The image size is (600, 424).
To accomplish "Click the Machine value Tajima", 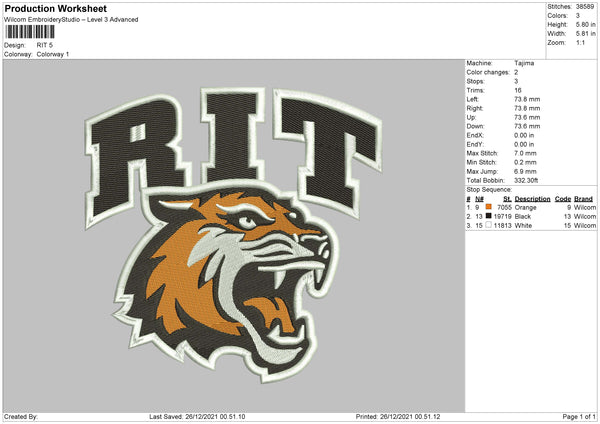I will point(524,63).
